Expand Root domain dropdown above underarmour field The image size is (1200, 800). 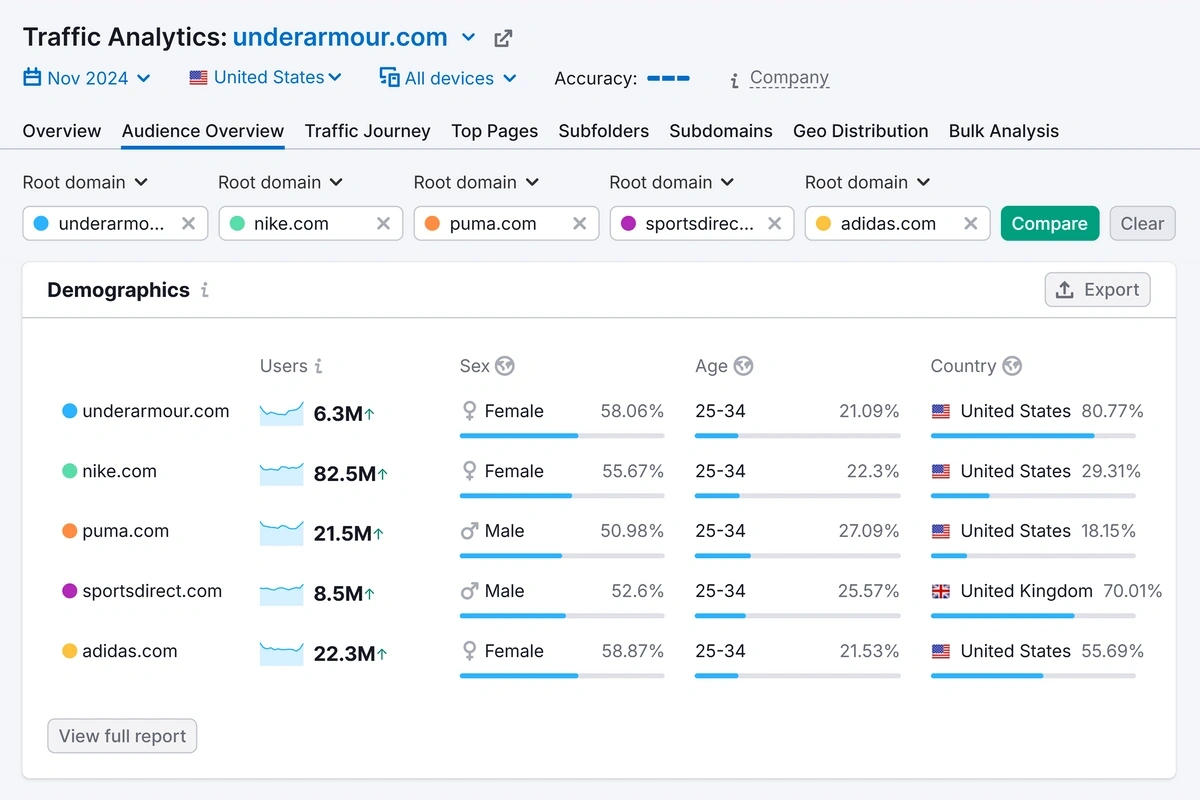(86, 182)
